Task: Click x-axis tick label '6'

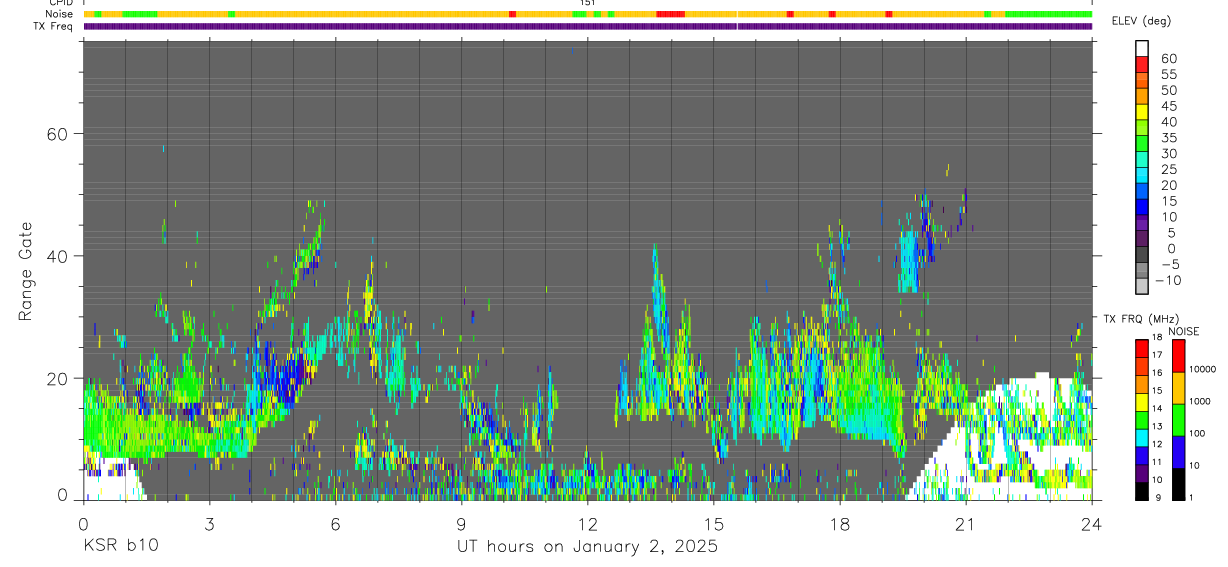Action: [x=335, y=524]
